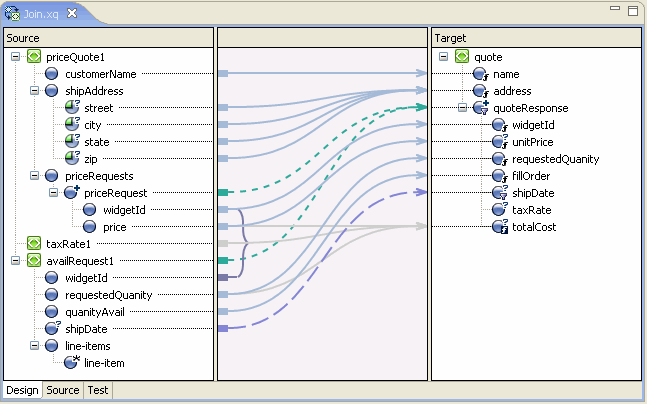The height and width of the screenshot is (404, 647).
Task: Click the fillOrder target element icon
Action: point(500,176)
